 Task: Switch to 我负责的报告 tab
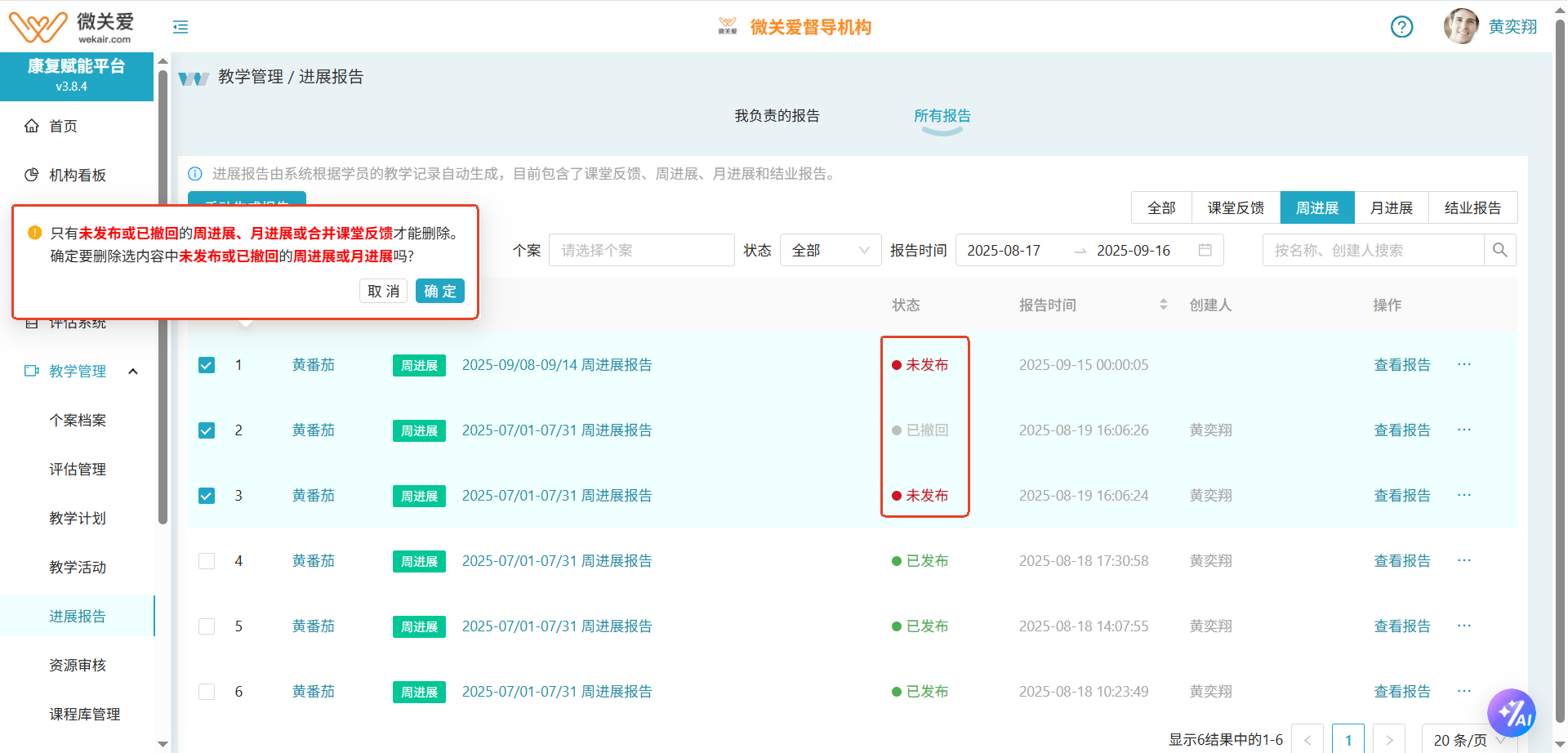coord(777,116)
